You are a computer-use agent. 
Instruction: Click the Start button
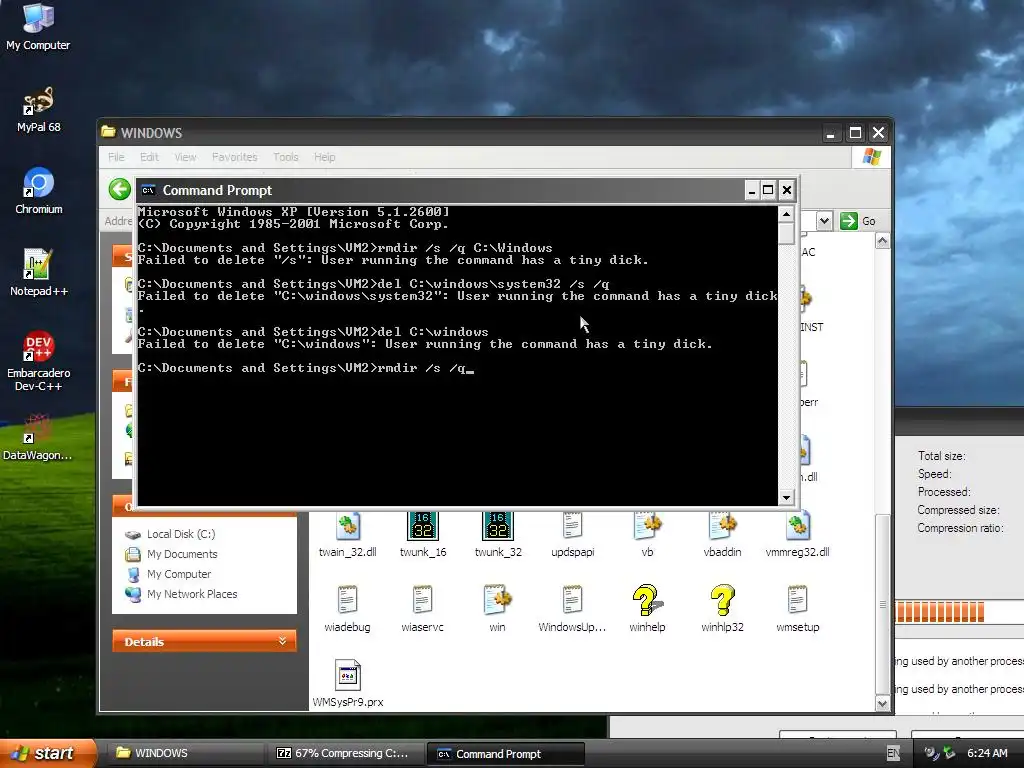47,753
